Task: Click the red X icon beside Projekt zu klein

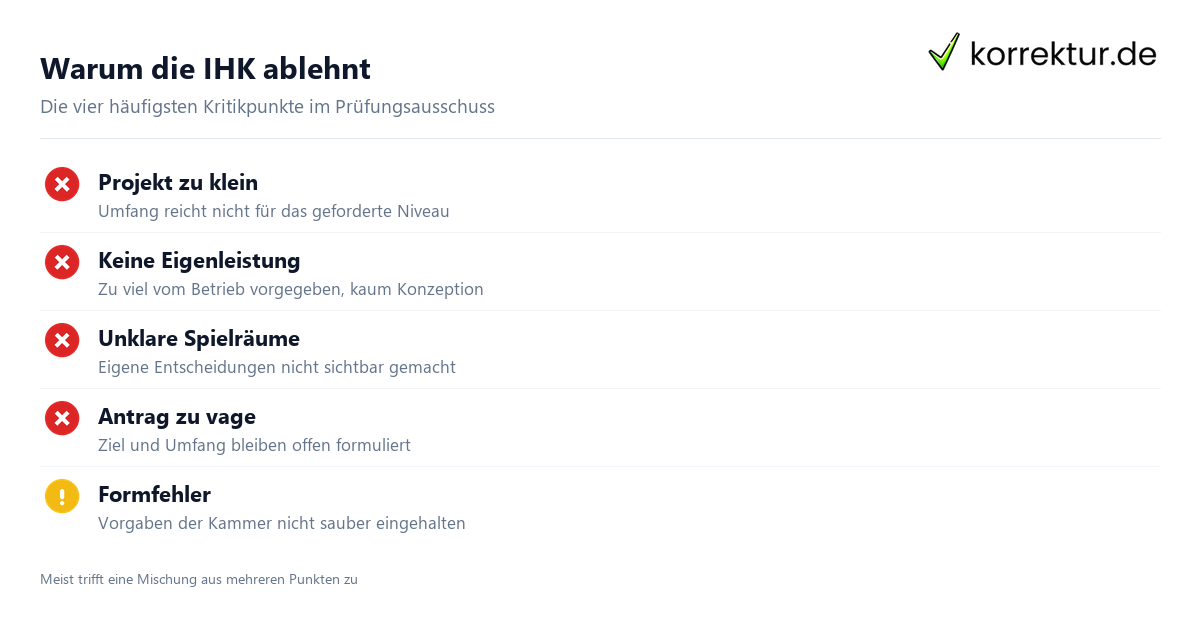Action: pos(62,184)
